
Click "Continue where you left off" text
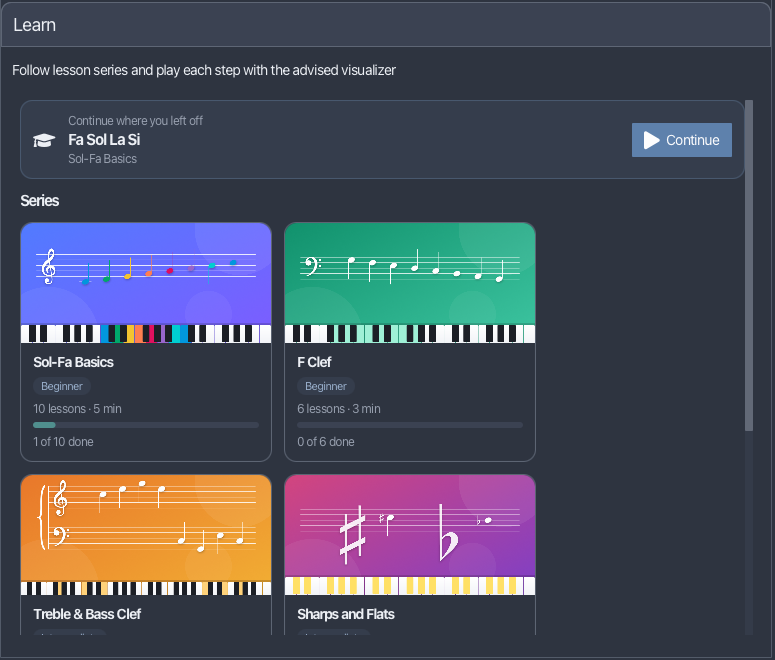135,121
